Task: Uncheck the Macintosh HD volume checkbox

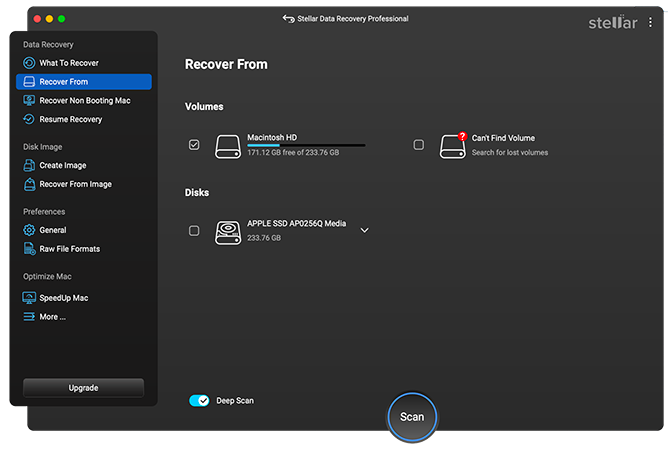Action: click(x=194, y=145)
